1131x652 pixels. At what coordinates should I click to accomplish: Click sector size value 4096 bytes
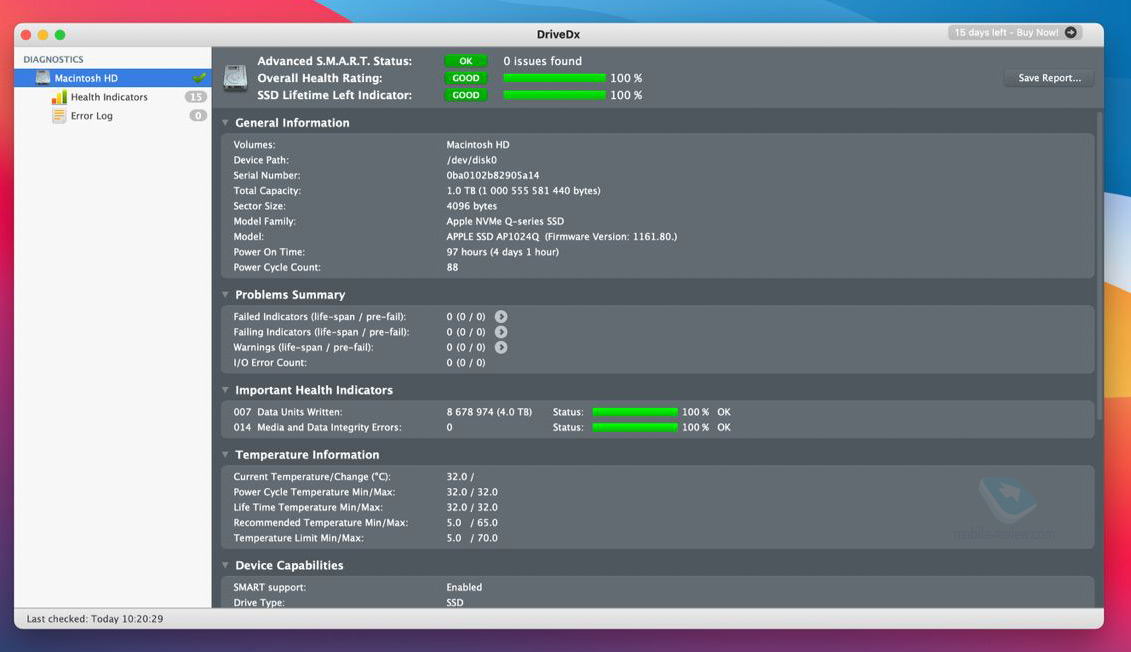(x=471, y=206)
